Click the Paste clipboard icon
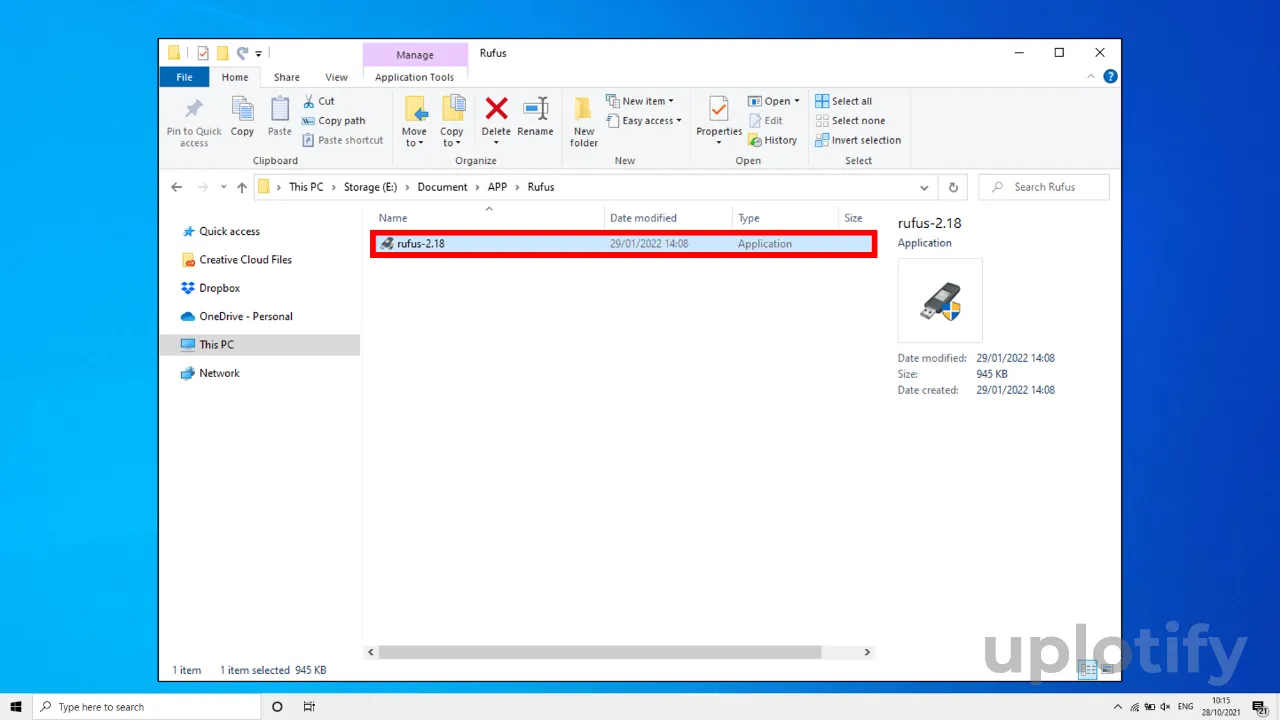1280x720 pixels. (x=280, y=109)
